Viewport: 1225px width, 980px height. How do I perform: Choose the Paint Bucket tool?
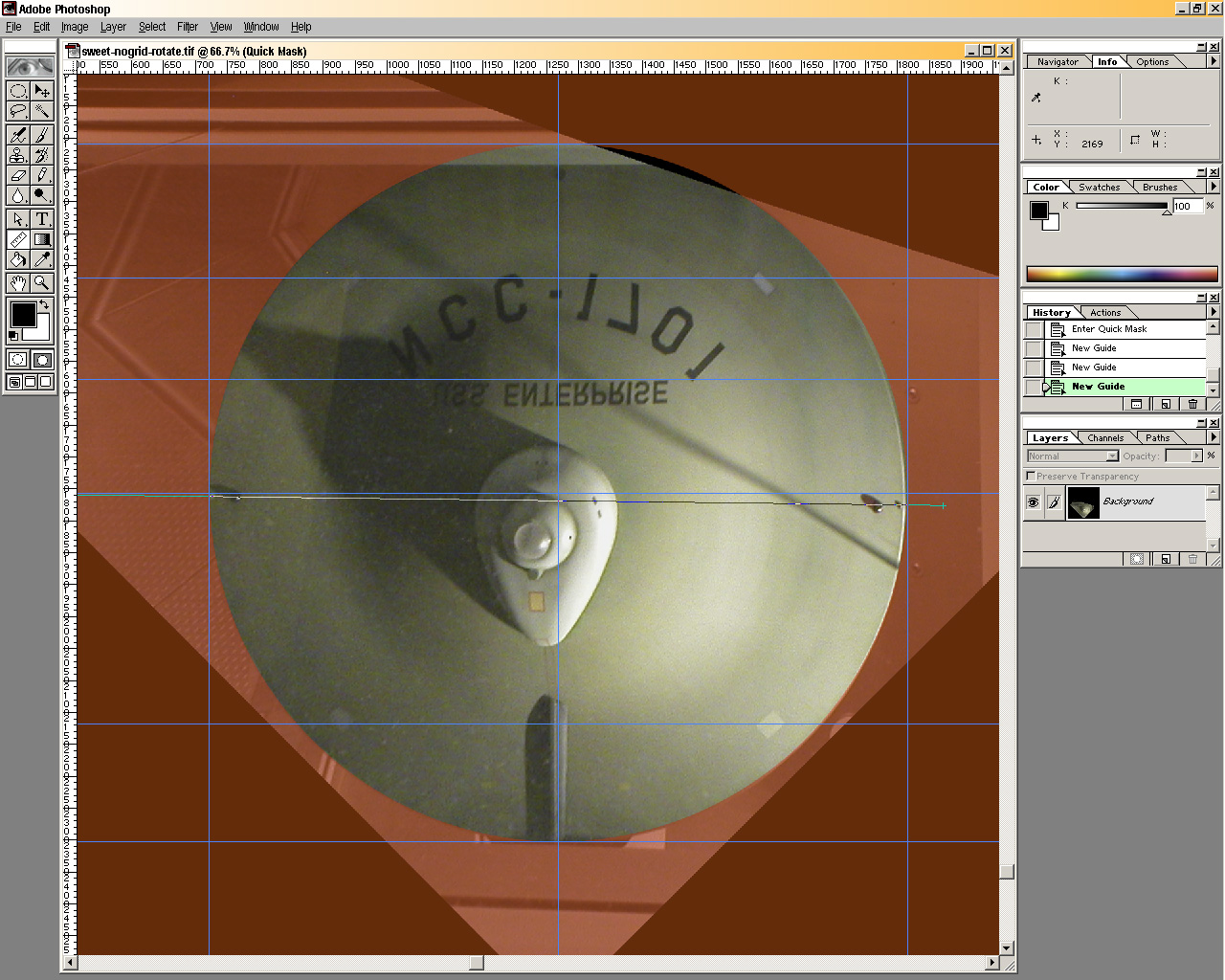click(17, 259)
